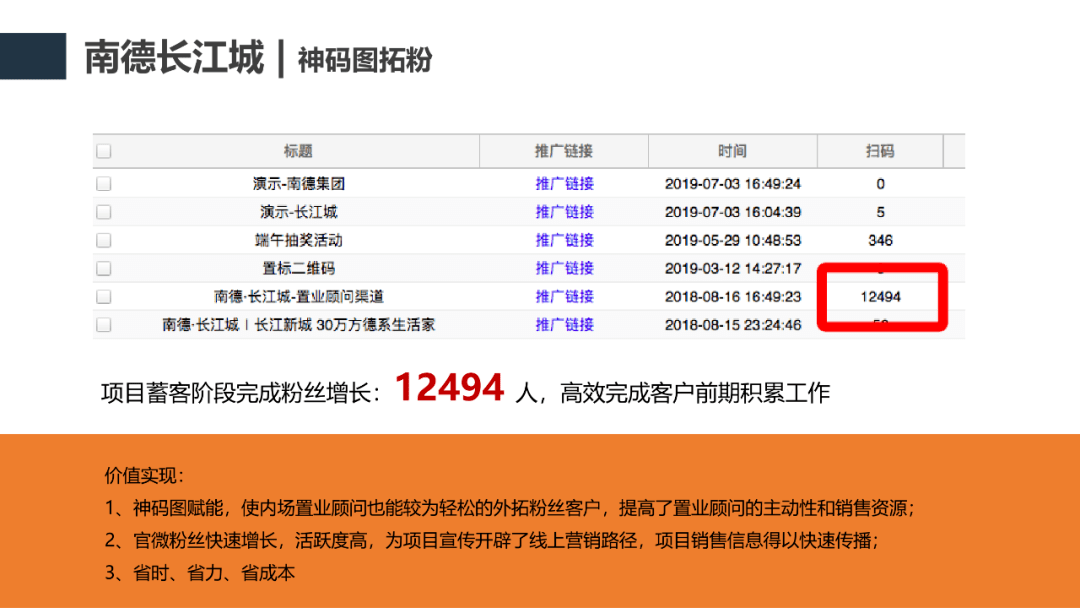Click the large red 12494 figure
This screenshot has height=608, width=1080.
tap(449, 387)
